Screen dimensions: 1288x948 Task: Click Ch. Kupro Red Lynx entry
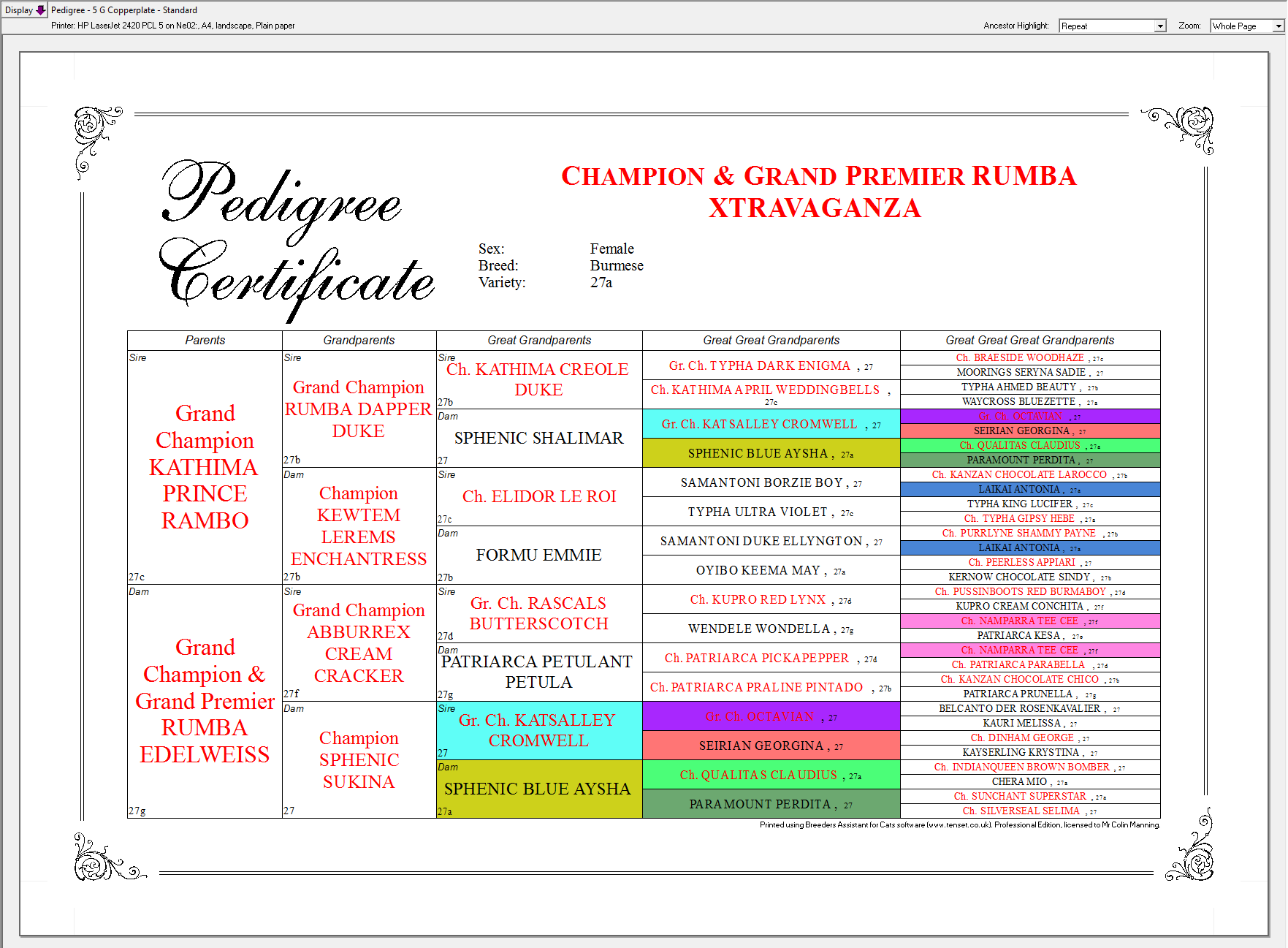pos(771,599)
